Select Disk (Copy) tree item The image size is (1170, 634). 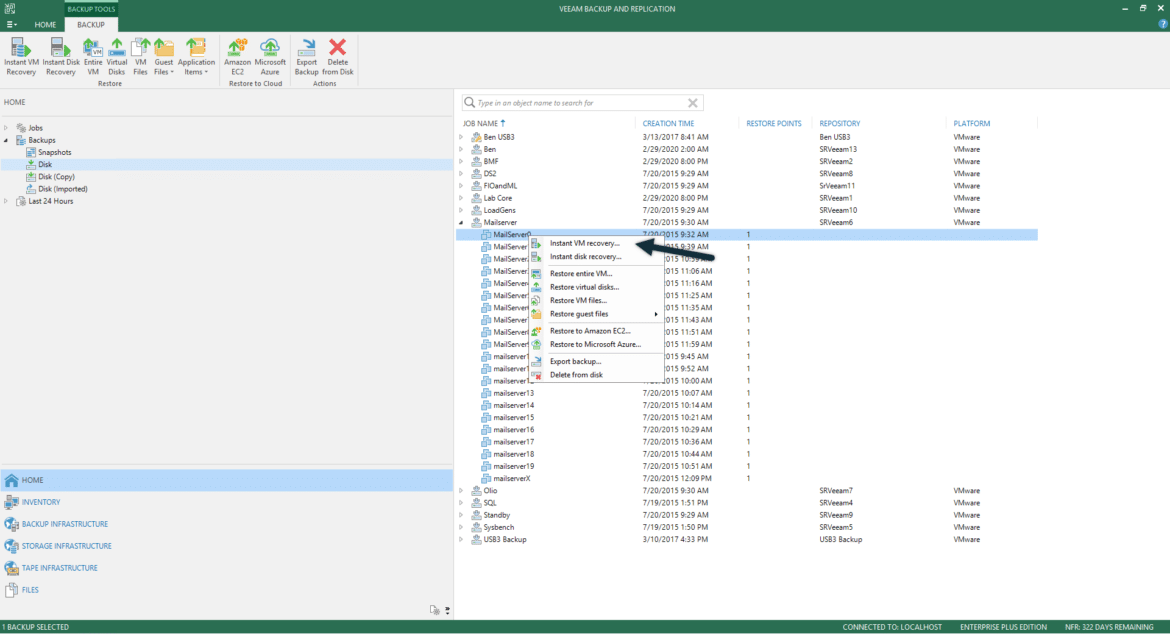click(x=56, y=177)
